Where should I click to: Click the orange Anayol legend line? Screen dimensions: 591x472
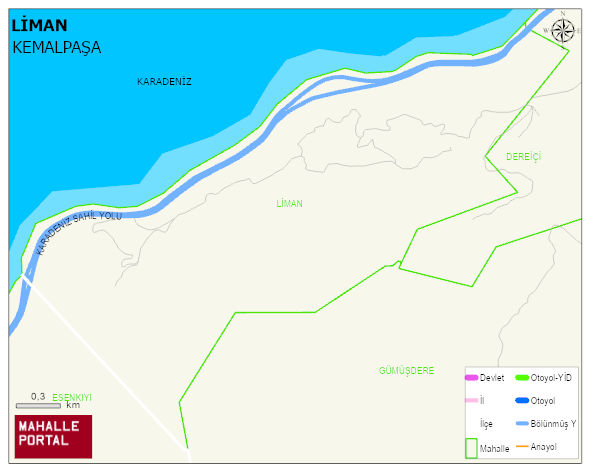point(522,447)
